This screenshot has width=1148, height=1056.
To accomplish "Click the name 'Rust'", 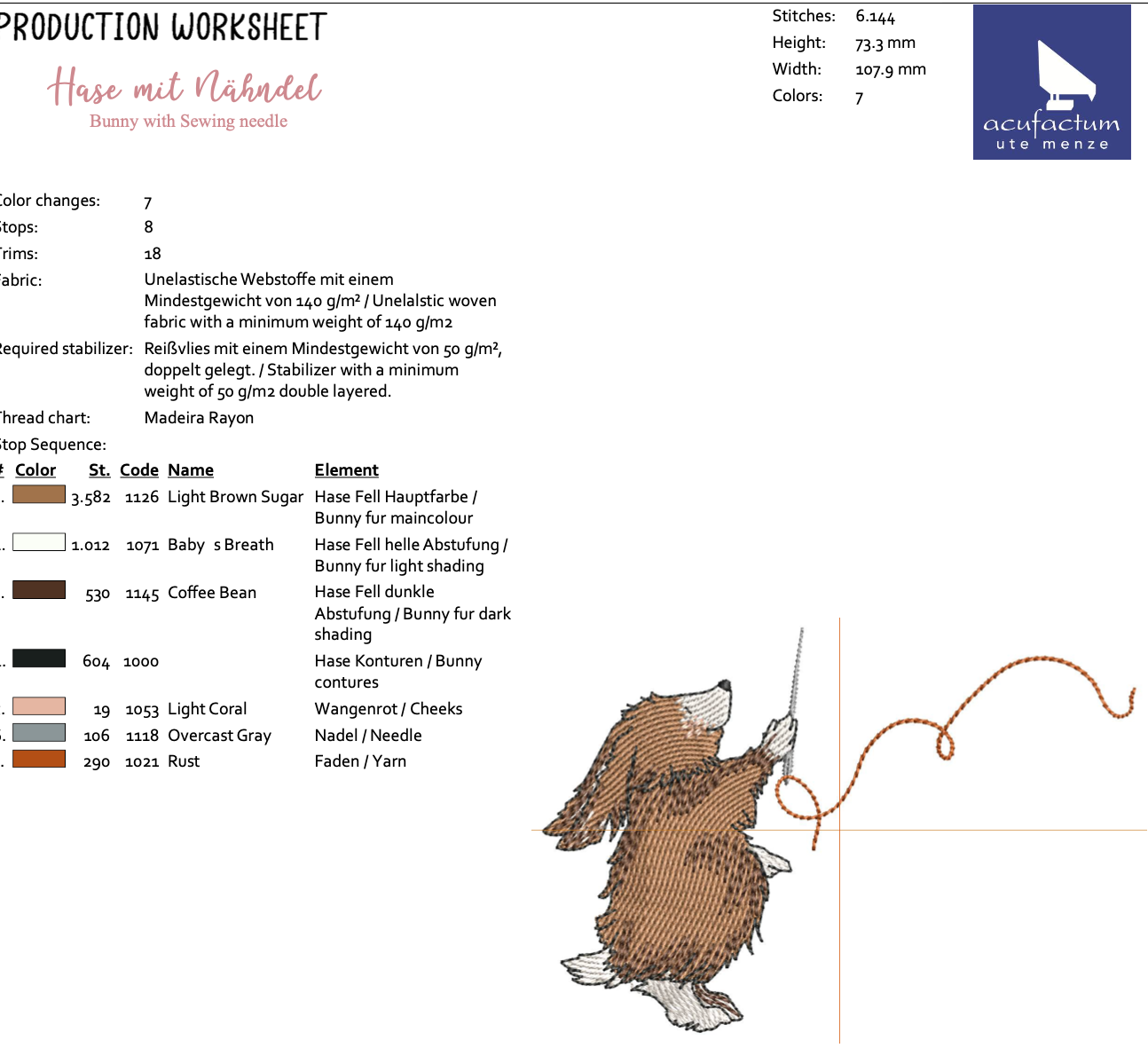I will (184, 761).
